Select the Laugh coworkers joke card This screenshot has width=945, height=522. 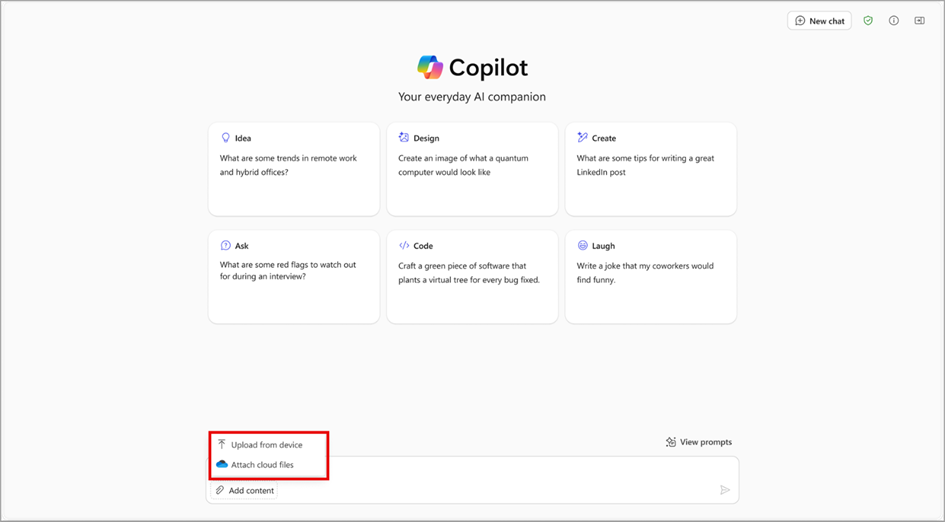pos(651,277)
